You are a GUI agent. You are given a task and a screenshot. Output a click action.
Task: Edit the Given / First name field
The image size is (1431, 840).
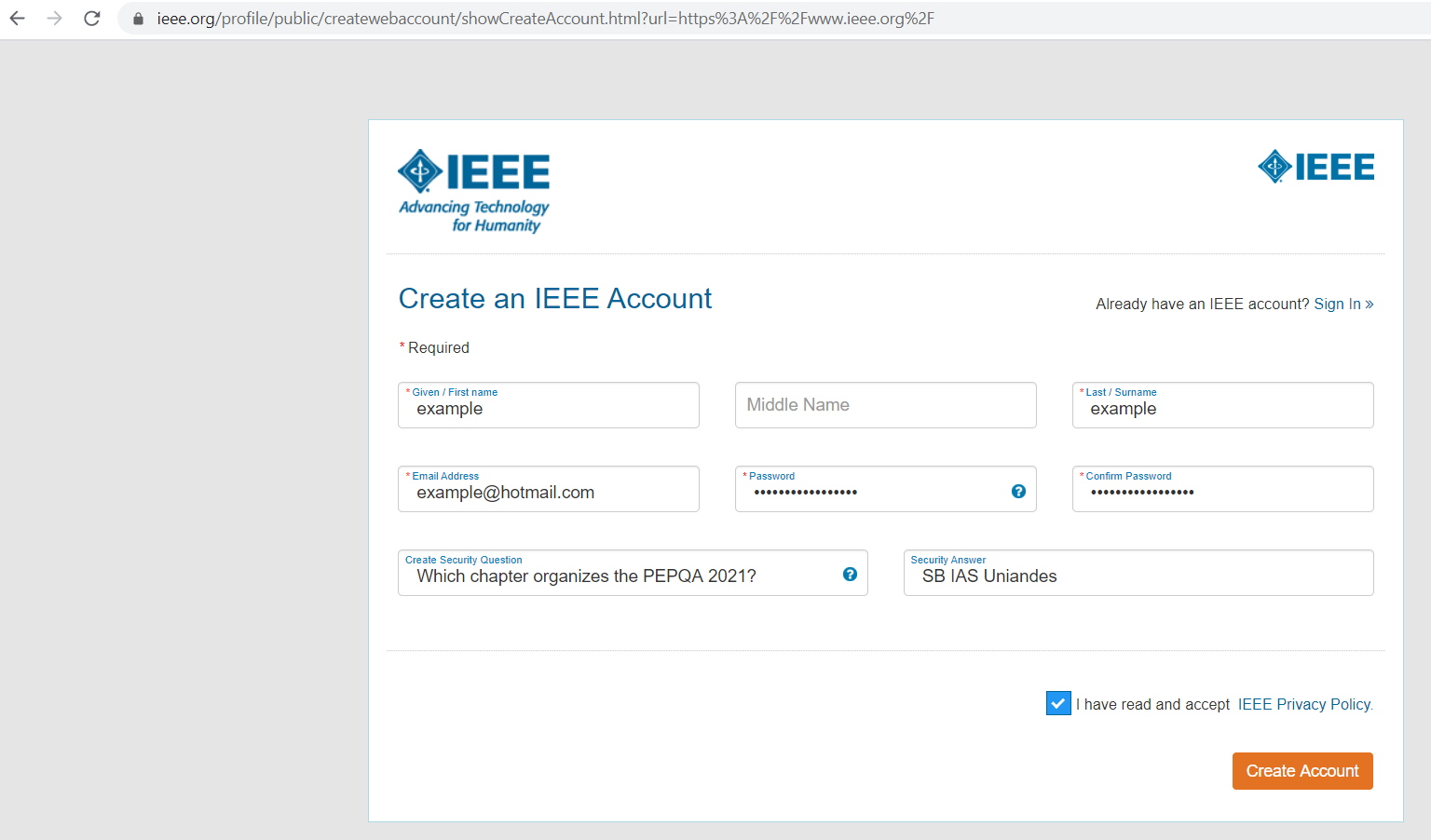(x=549, y=405)
